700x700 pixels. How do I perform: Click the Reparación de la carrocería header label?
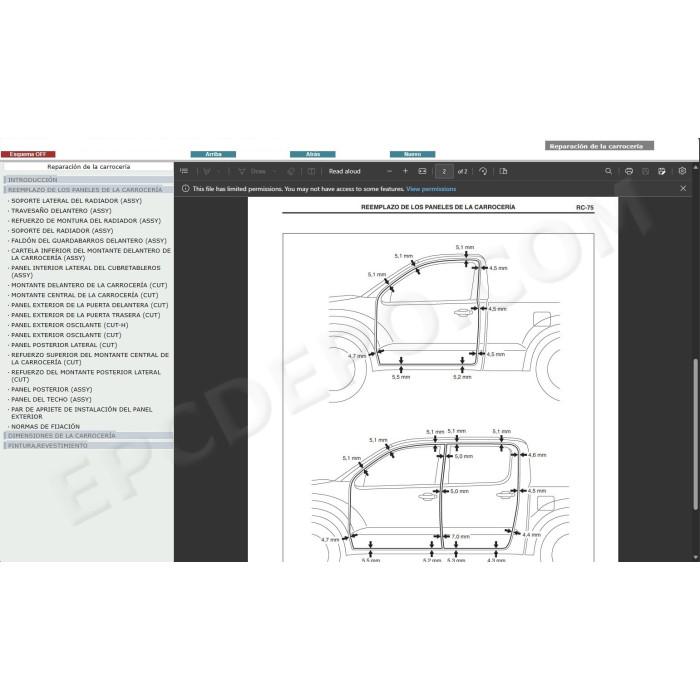[x=599, y=146]
